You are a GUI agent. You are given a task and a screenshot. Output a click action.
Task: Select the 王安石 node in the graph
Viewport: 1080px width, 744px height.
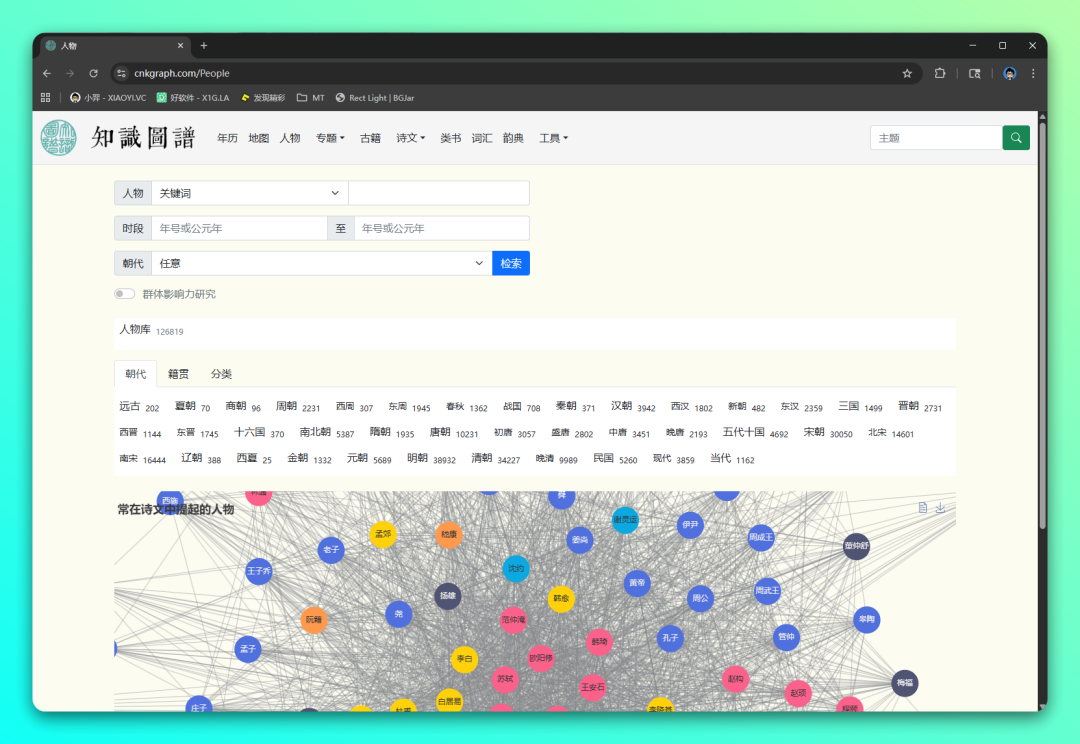pos(592,687)
